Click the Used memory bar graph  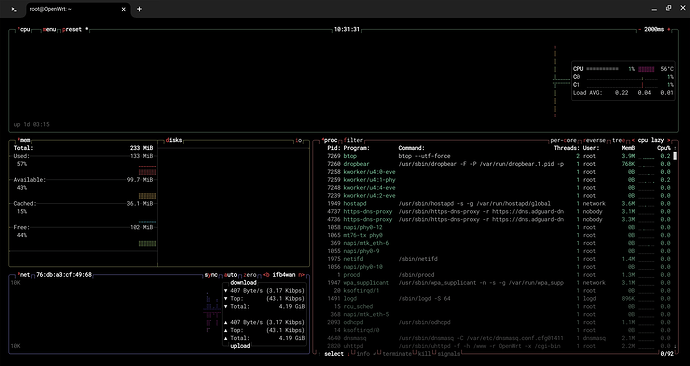pyautogui.click(x=147, y=170)
